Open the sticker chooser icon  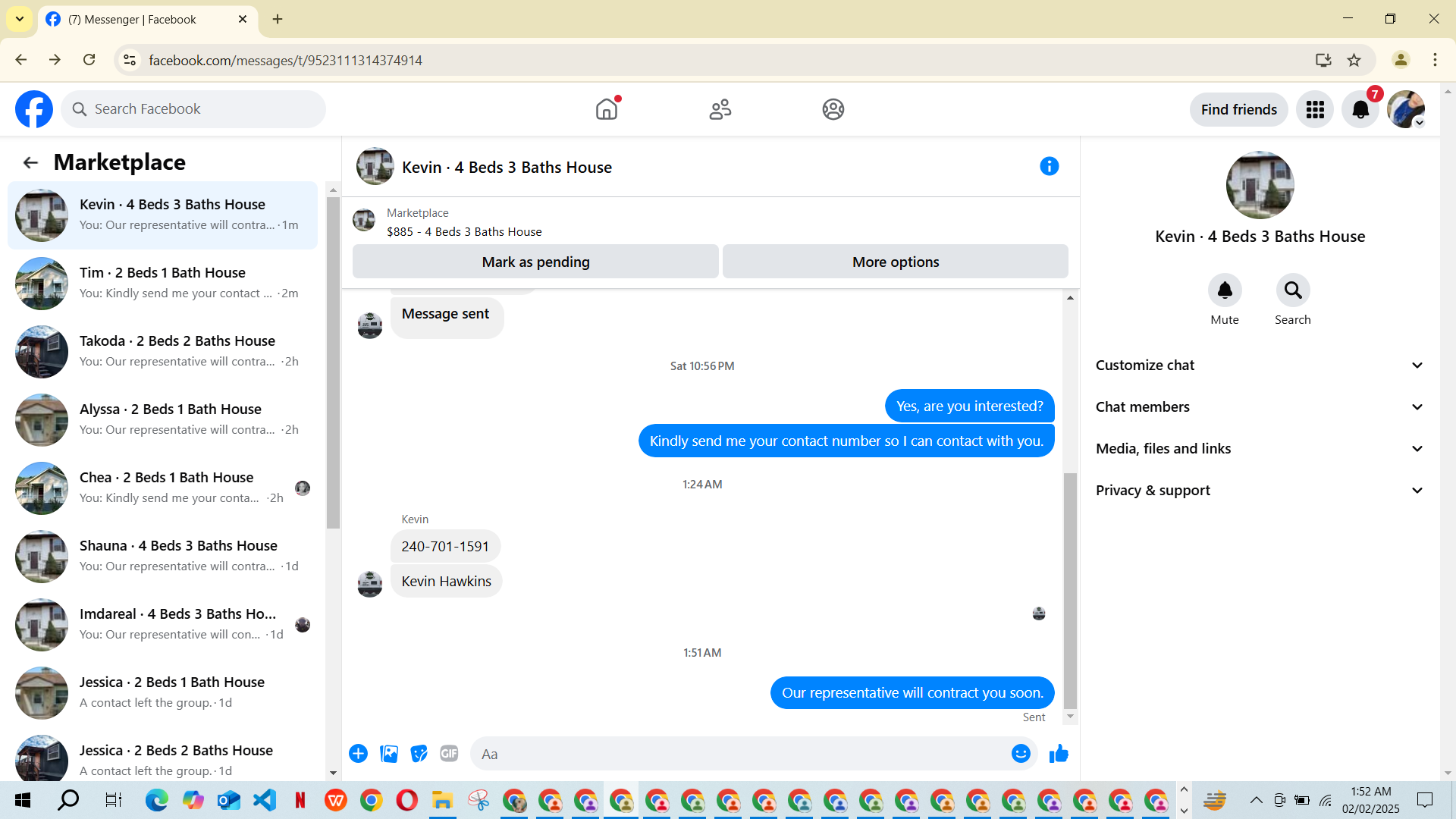tap(419, 754)
